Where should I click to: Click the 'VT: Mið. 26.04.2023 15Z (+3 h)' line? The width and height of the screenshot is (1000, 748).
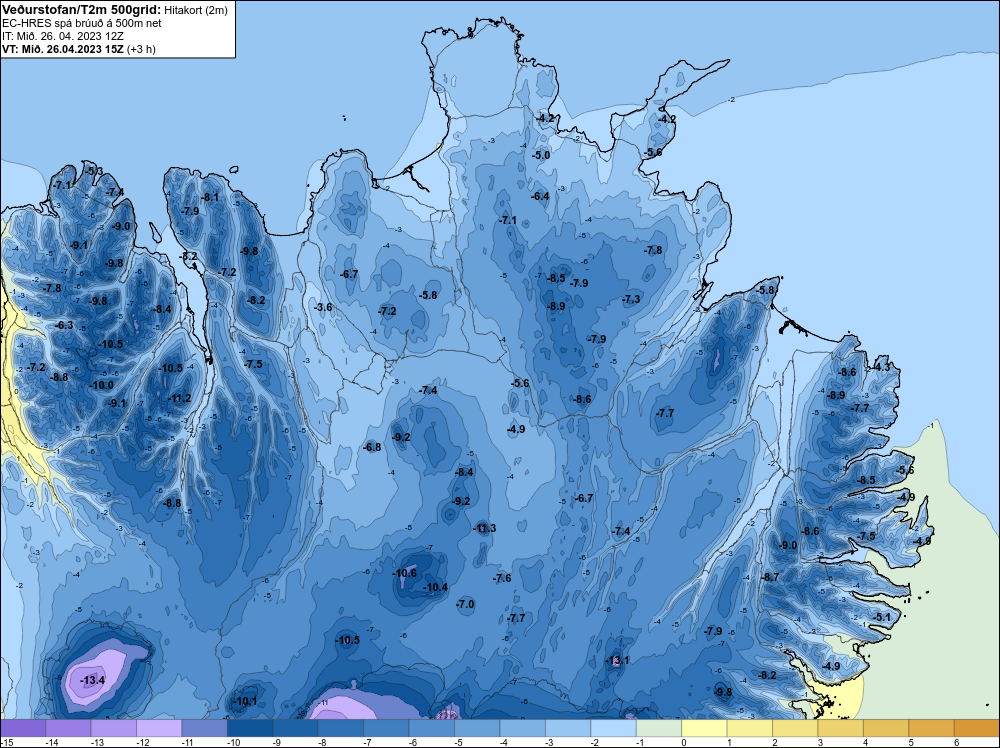click(x=79, y=48)
